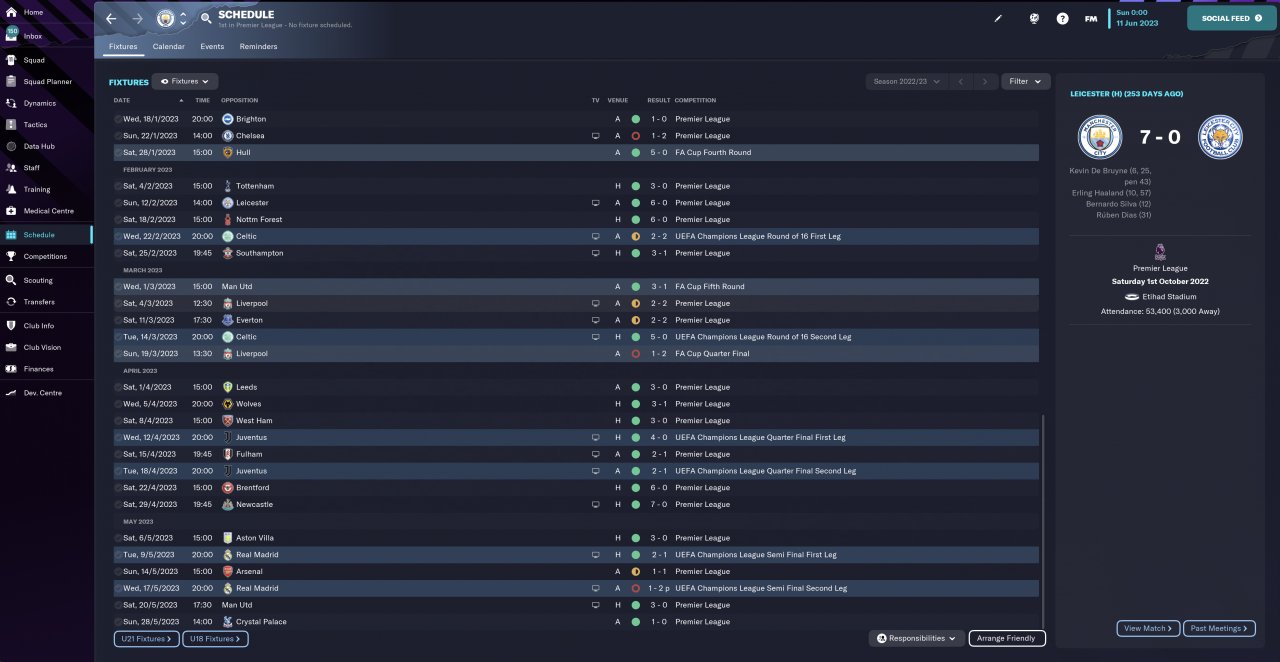Open the Fixtures view dropdown
Image resolution: width=1280 pixels, height=662 pixels.
pyautogui.click(x=185, y=82)
